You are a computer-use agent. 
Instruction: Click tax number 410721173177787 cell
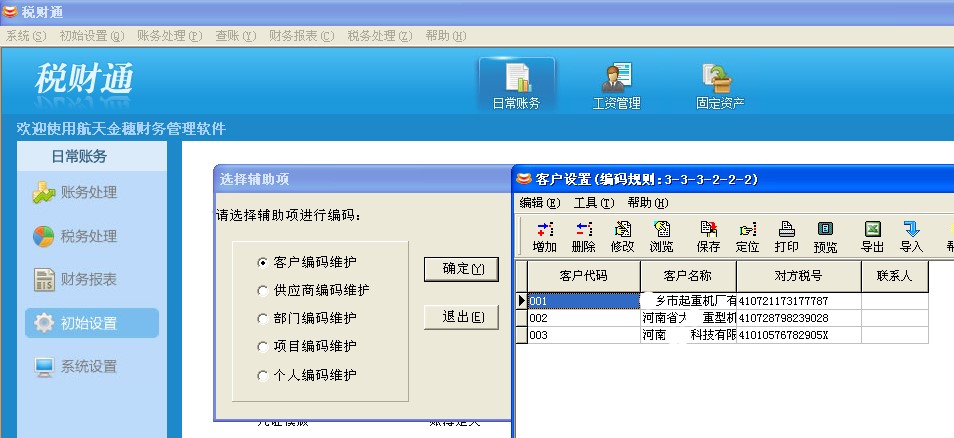(x=799, y=301)
